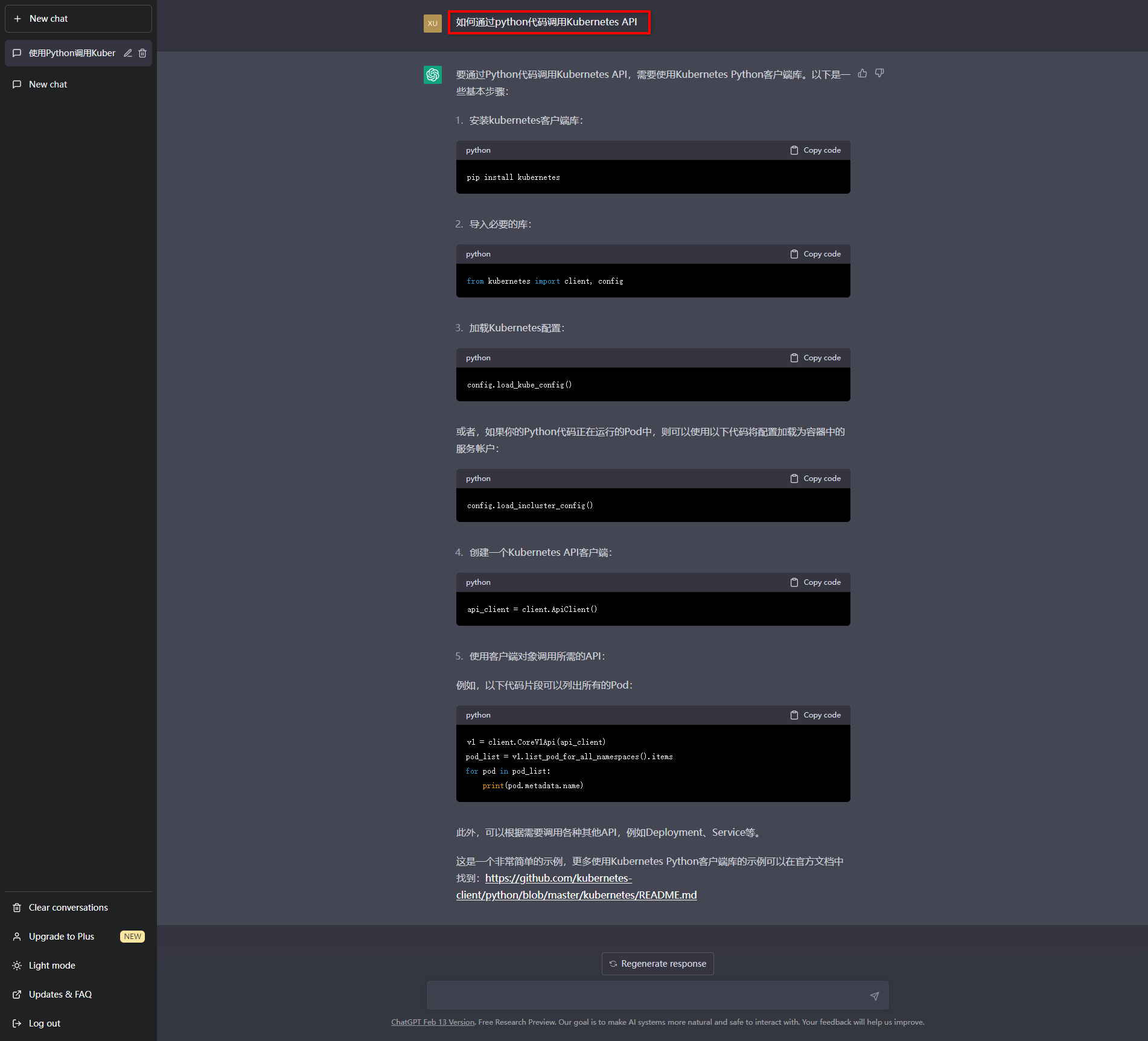Click the plus icon beside New chat
Screen dimensions: 1148x1041
tap(18, 19)
